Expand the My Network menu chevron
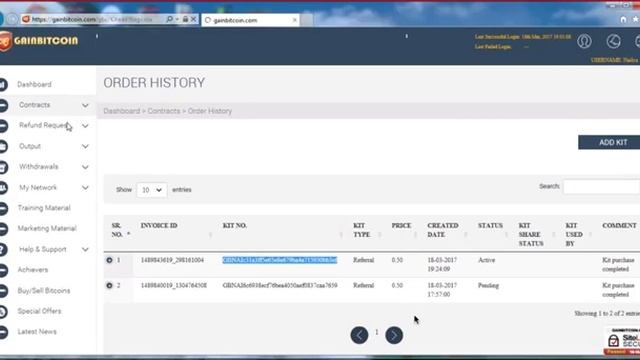Screen dimensions: 640x360 [85, 188]
